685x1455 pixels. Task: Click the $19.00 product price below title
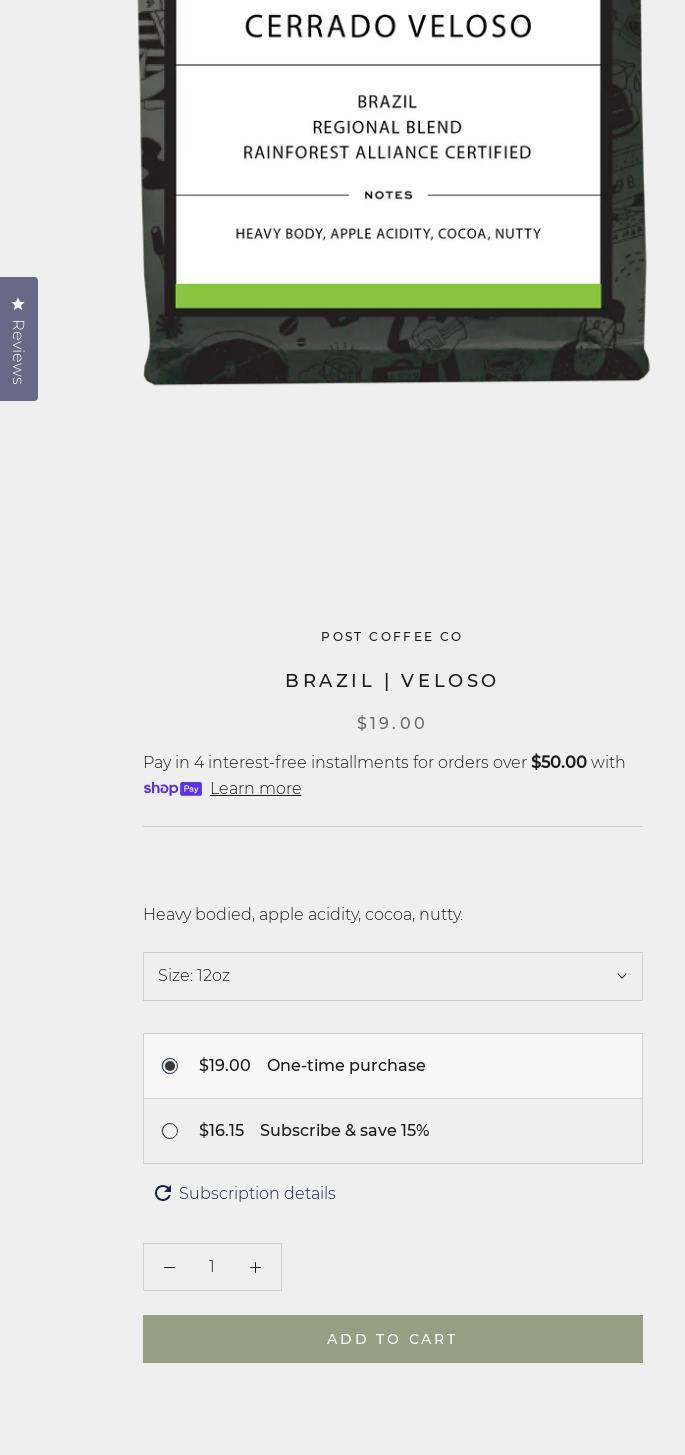(x=392, y=723)
